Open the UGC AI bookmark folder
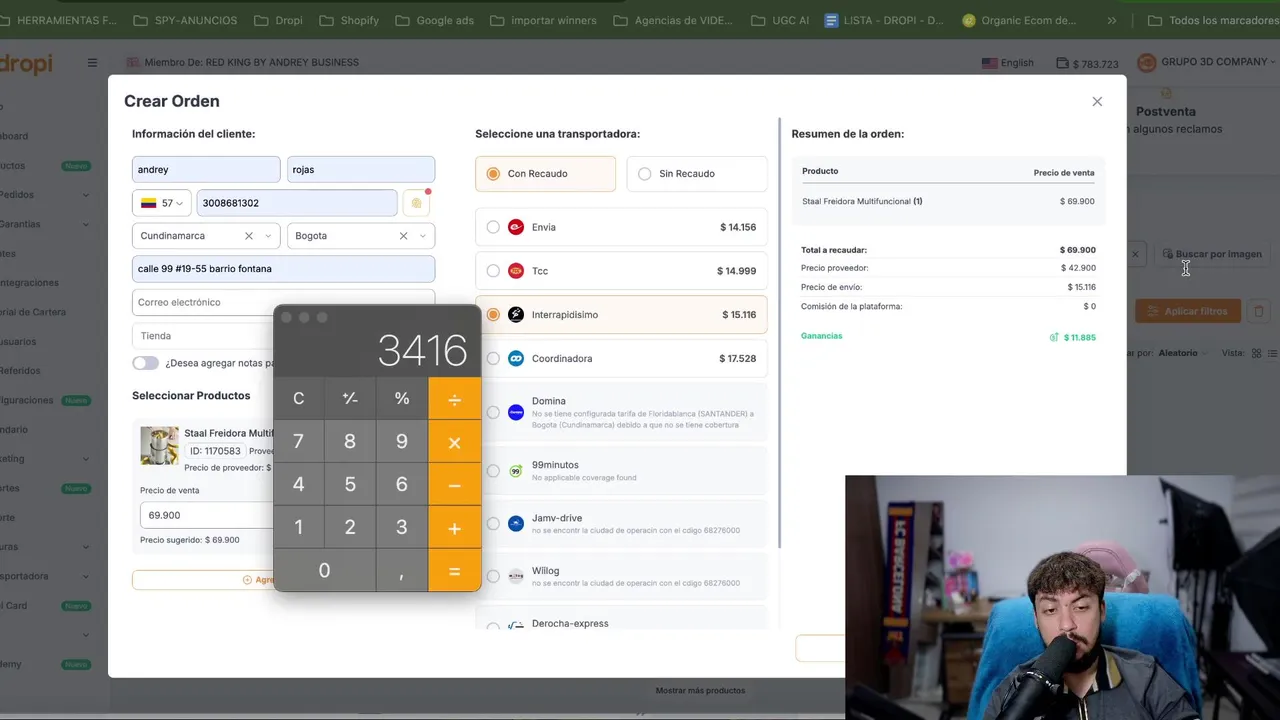 (x=779, y=20)
